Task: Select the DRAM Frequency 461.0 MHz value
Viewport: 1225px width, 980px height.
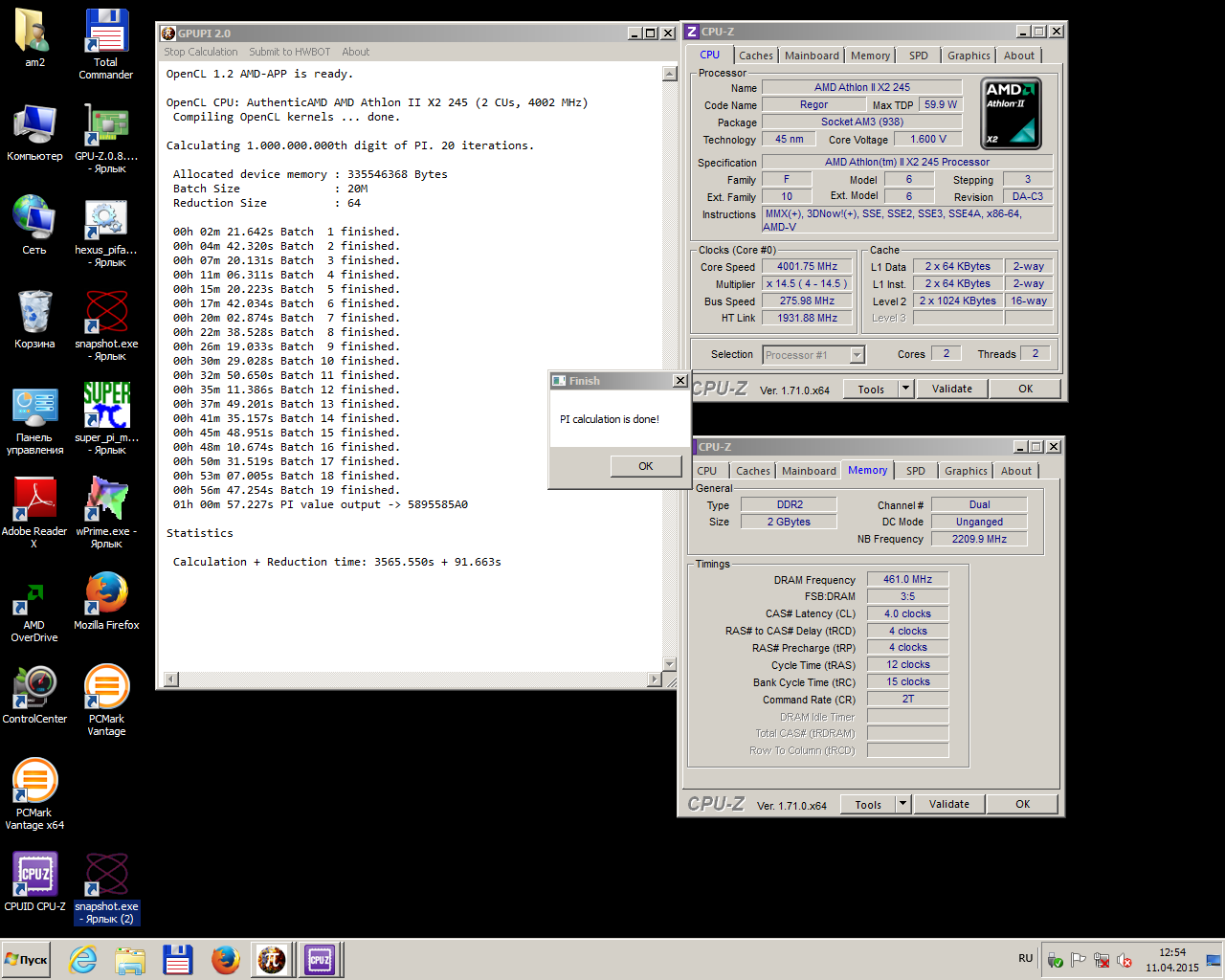Action: 907,579
